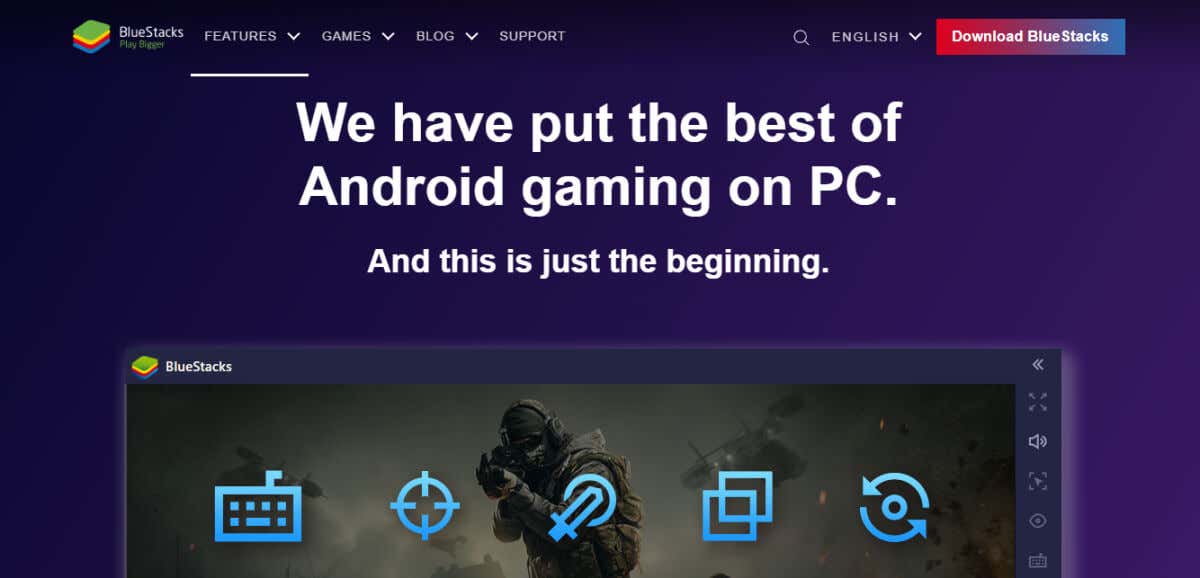This screenshot has width=1200, height=578.
Task: Select the crosshair shooting mode icon
Action: point(425,506)
